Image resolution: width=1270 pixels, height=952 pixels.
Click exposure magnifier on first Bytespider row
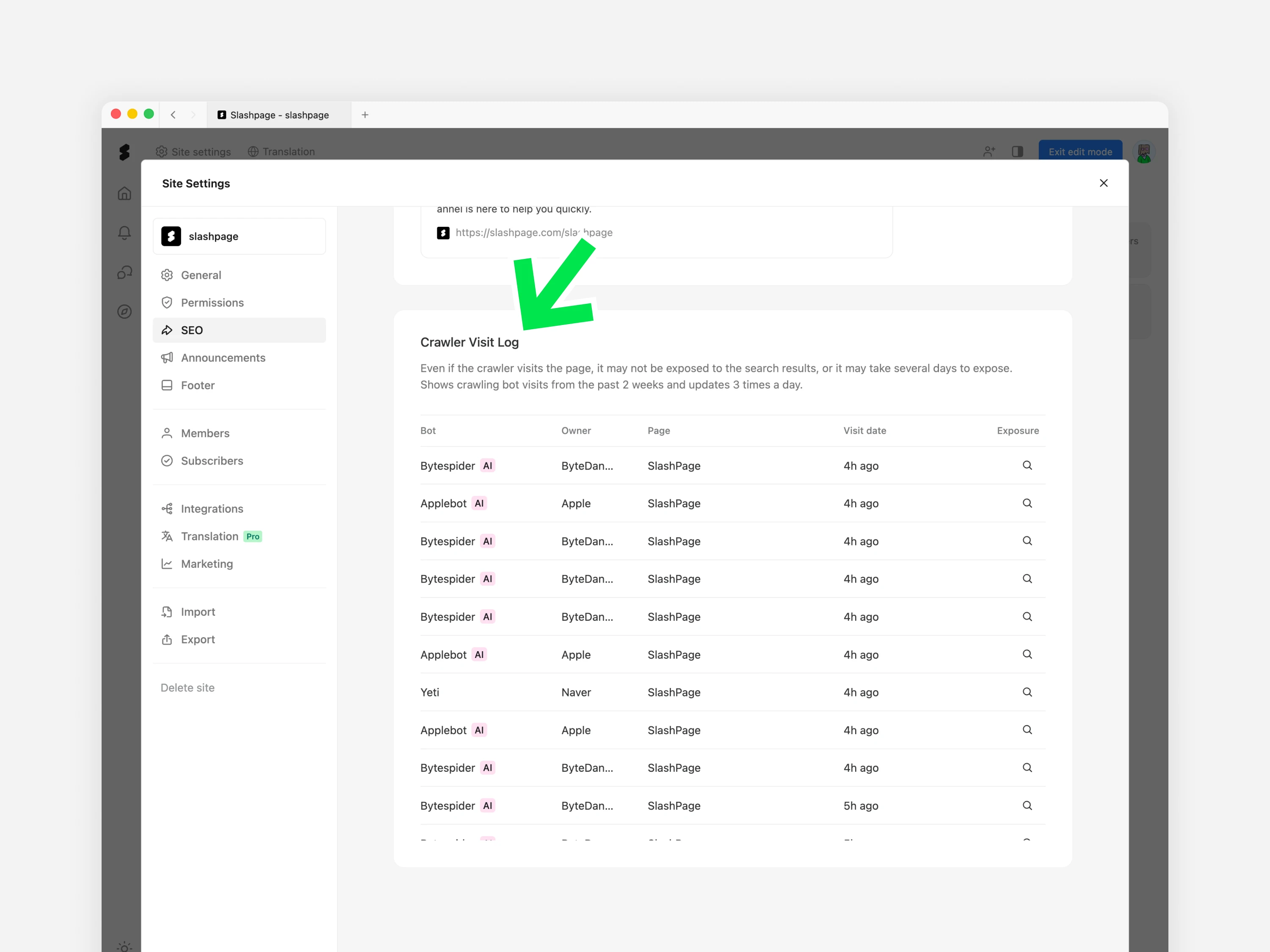point(1027,465)
